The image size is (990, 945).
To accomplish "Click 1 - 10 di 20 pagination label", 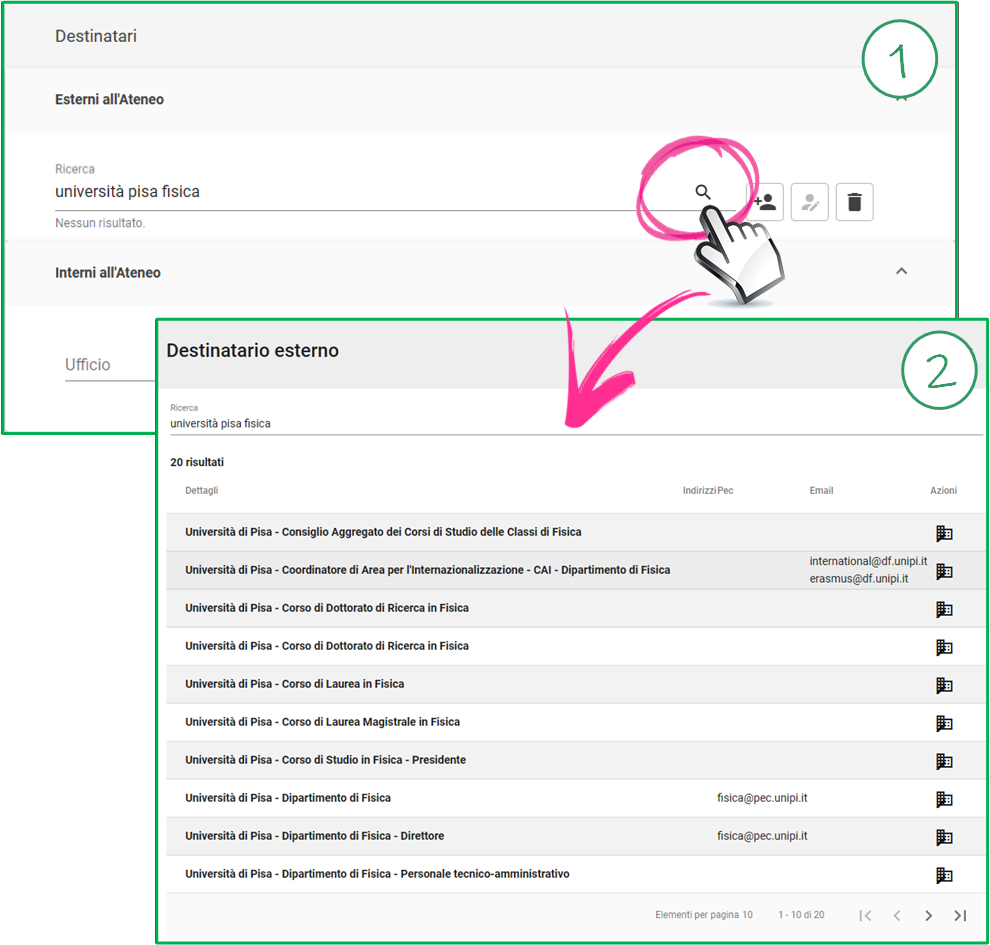I will 801,915.
